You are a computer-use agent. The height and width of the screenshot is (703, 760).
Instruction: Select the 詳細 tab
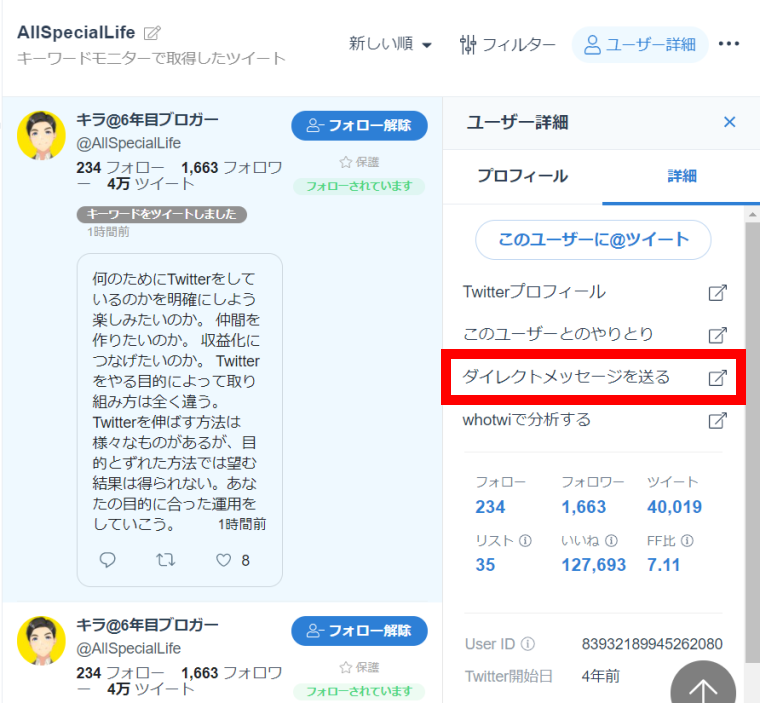tap(682, 176)
